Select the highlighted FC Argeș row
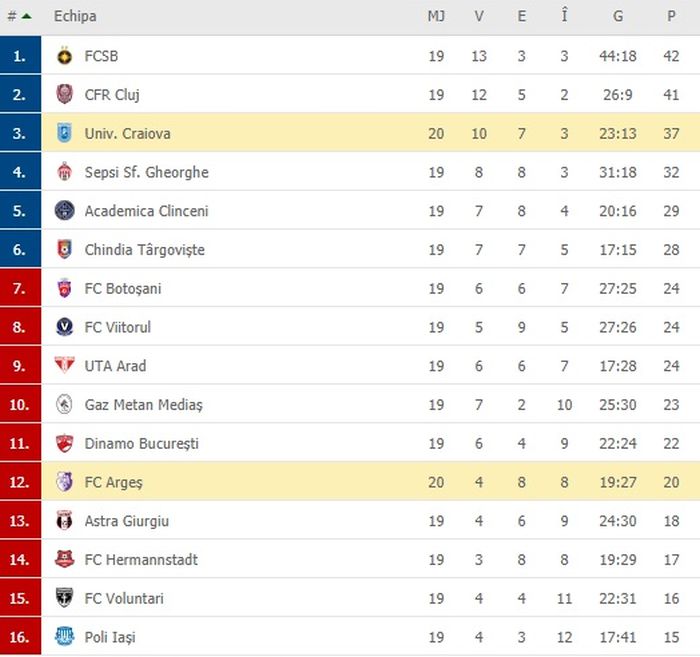Viewport: 700px width, 657px height. [x=350, y=482]
